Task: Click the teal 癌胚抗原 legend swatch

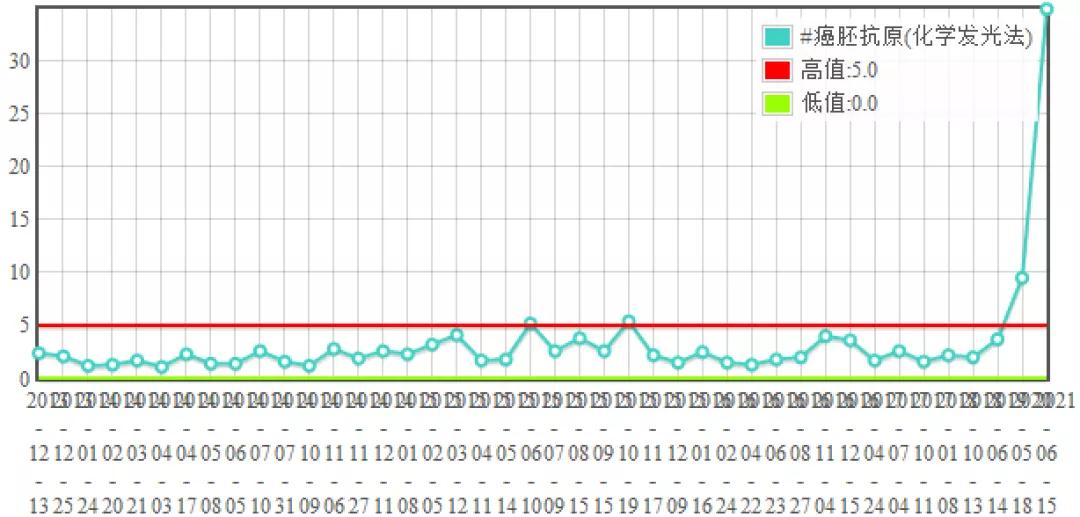Action: pyautogui.click(x=777, y=38)
